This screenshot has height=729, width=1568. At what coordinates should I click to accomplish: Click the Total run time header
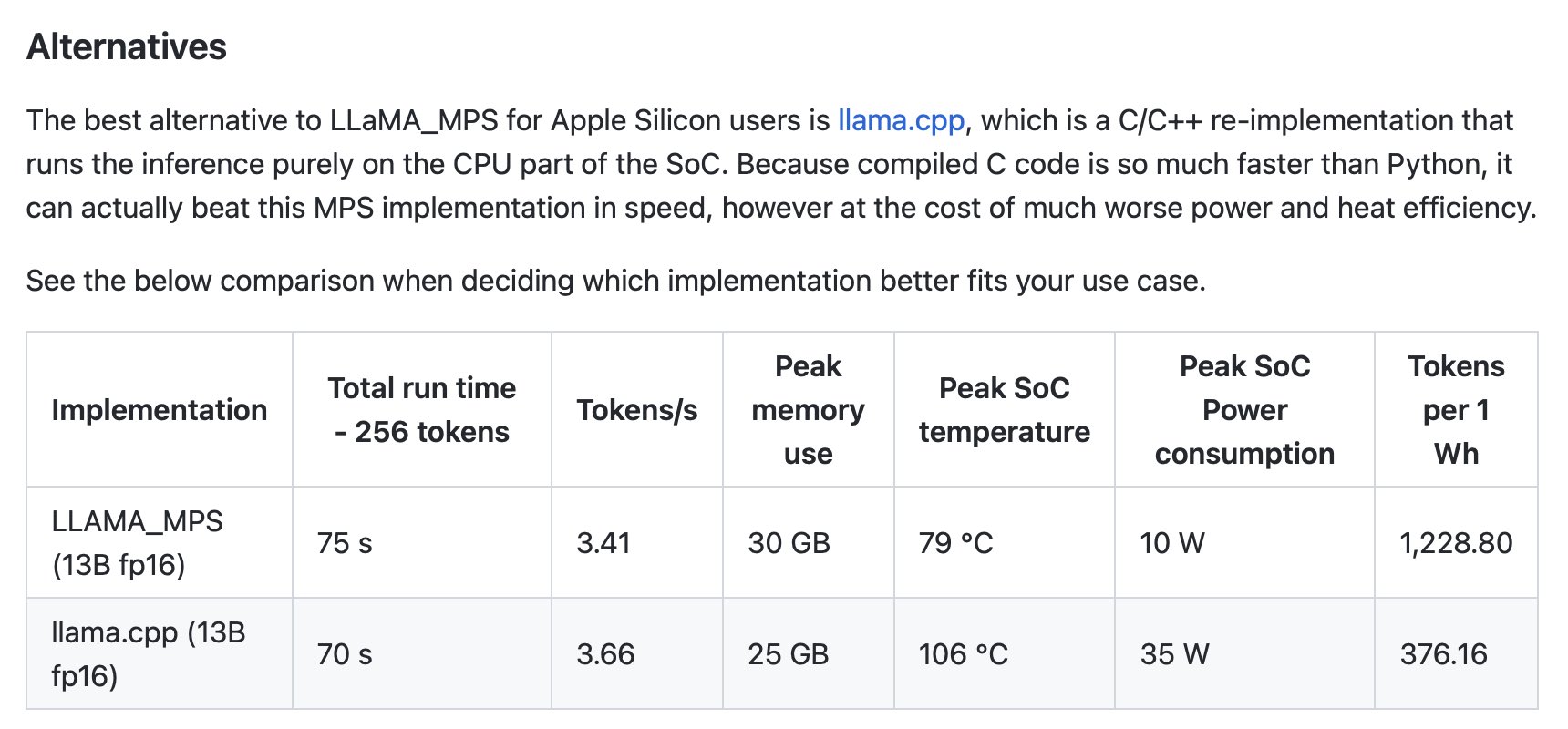(x=422, y=410)
